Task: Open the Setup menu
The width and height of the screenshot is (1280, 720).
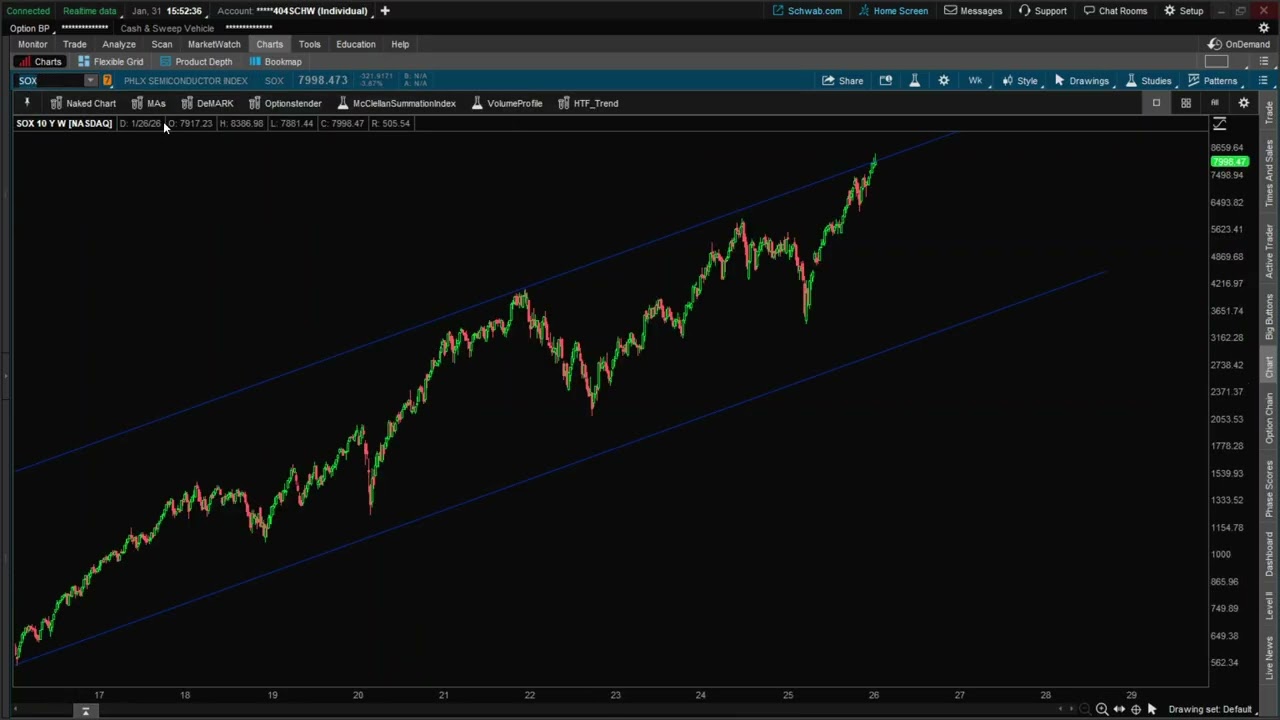Action: pos(1183,11)
